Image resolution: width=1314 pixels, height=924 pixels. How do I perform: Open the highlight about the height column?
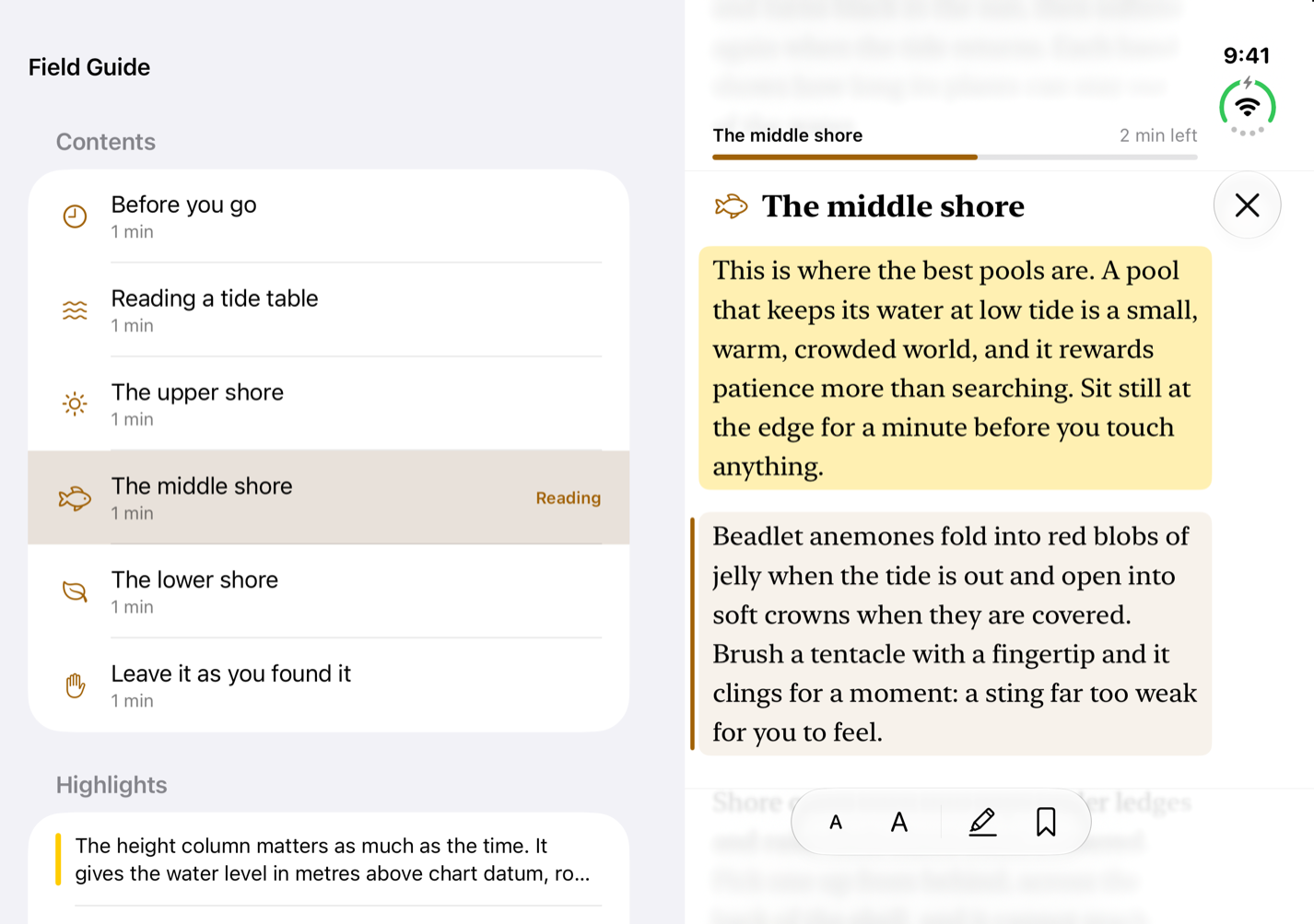coord(329,860)
